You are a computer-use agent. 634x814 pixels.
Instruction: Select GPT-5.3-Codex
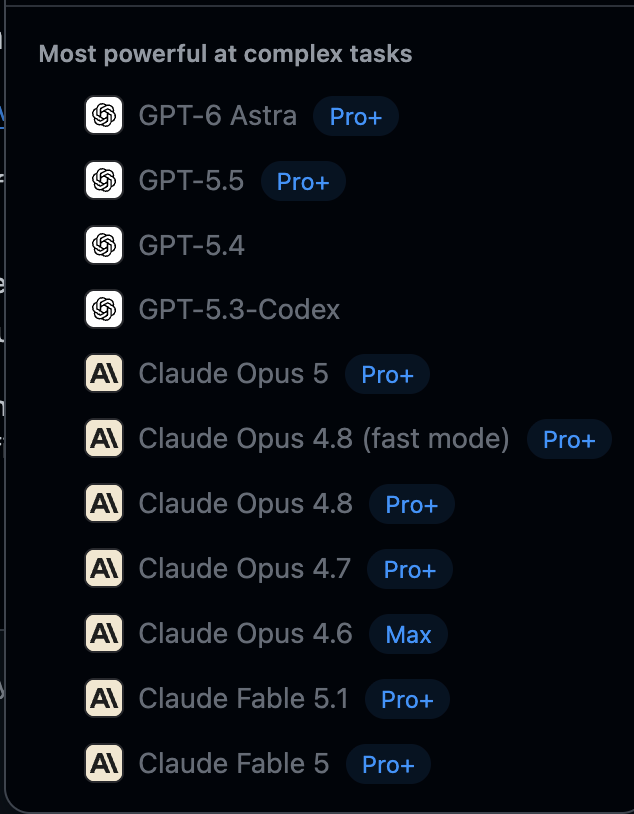click(239, 309)
